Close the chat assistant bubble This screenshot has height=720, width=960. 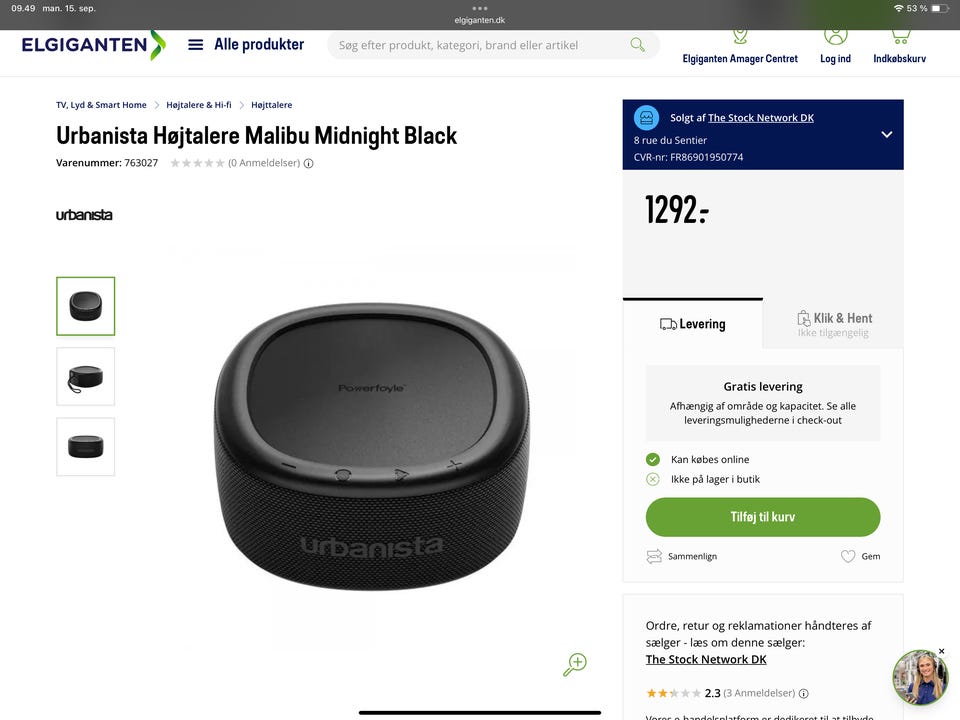click(x=942, y=651)
